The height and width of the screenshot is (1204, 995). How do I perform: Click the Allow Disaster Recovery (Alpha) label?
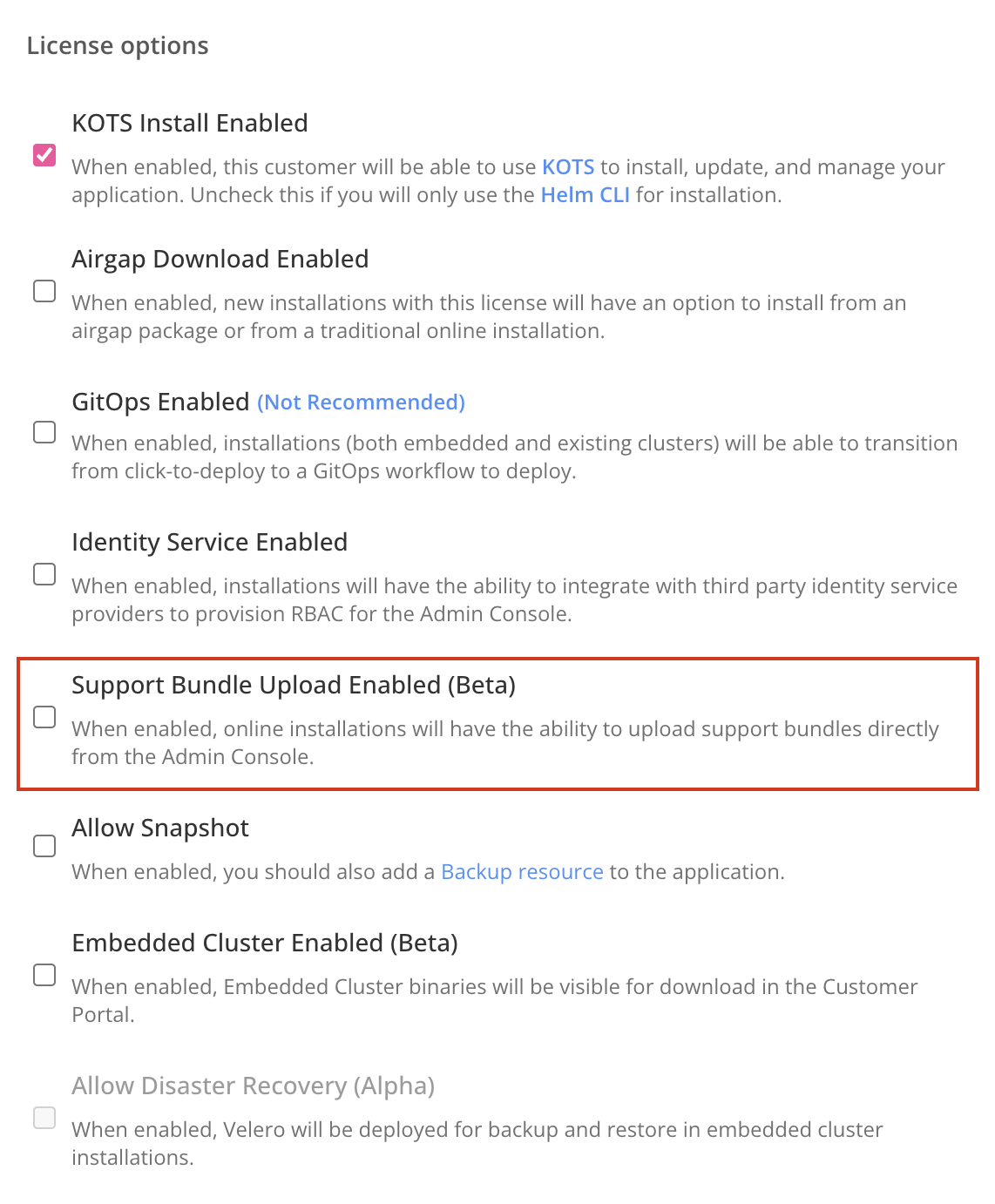tap(254, 1086)
